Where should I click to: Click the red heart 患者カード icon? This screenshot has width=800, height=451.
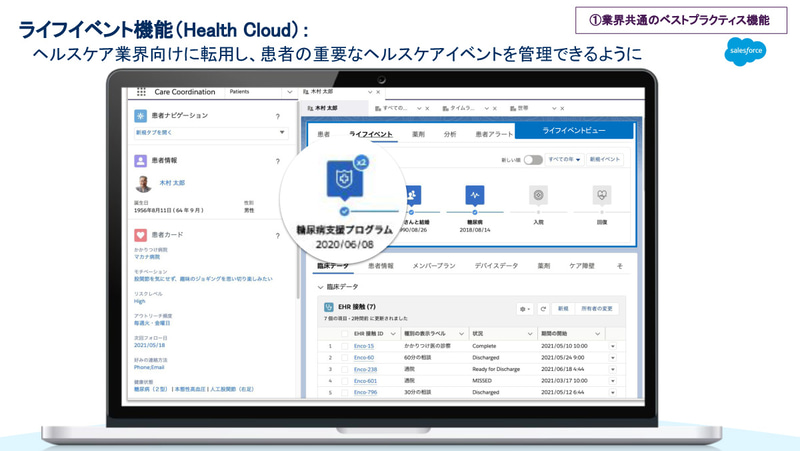tap(140, 235)
